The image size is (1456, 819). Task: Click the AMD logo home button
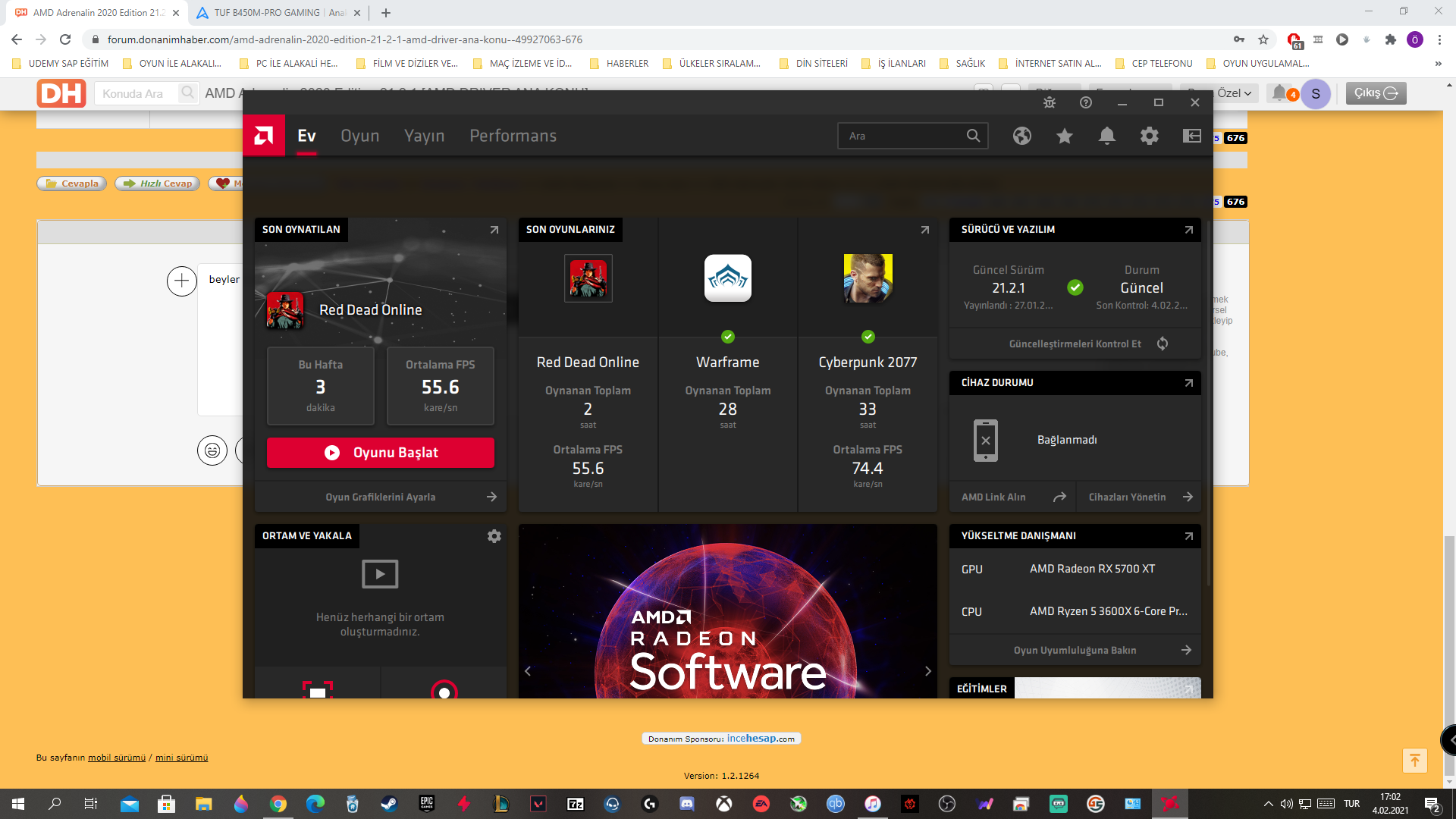(264, 136)
